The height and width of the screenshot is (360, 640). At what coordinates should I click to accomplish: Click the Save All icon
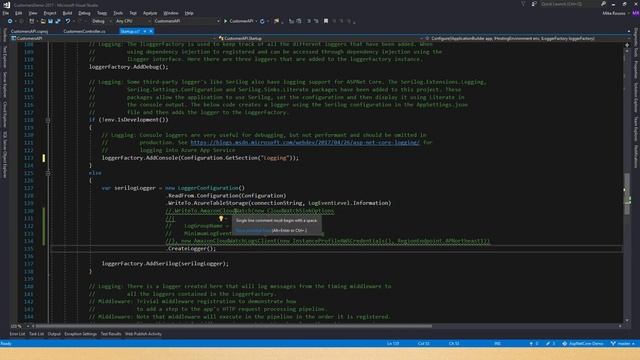58,21
